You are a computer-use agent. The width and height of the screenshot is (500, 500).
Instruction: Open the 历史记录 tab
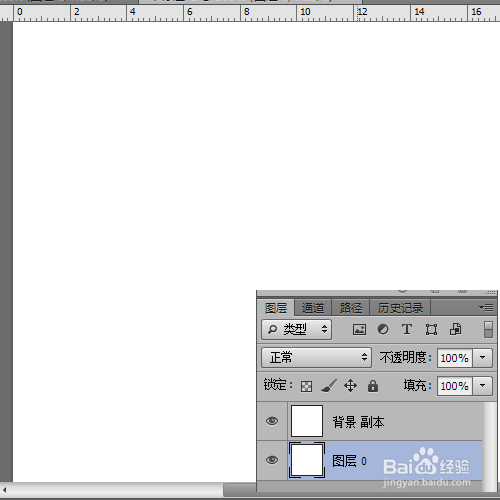pyautogui.click(x=400, y=308)
